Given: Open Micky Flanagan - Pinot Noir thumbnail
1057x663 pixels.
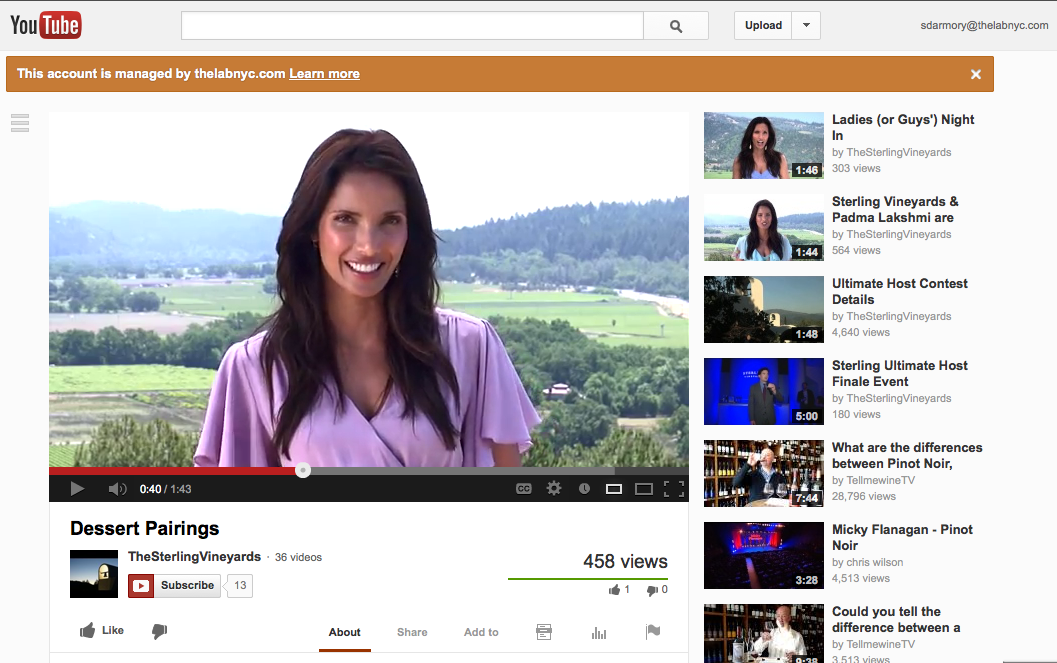Looking at the screenshot, I should tap(764, 556).
